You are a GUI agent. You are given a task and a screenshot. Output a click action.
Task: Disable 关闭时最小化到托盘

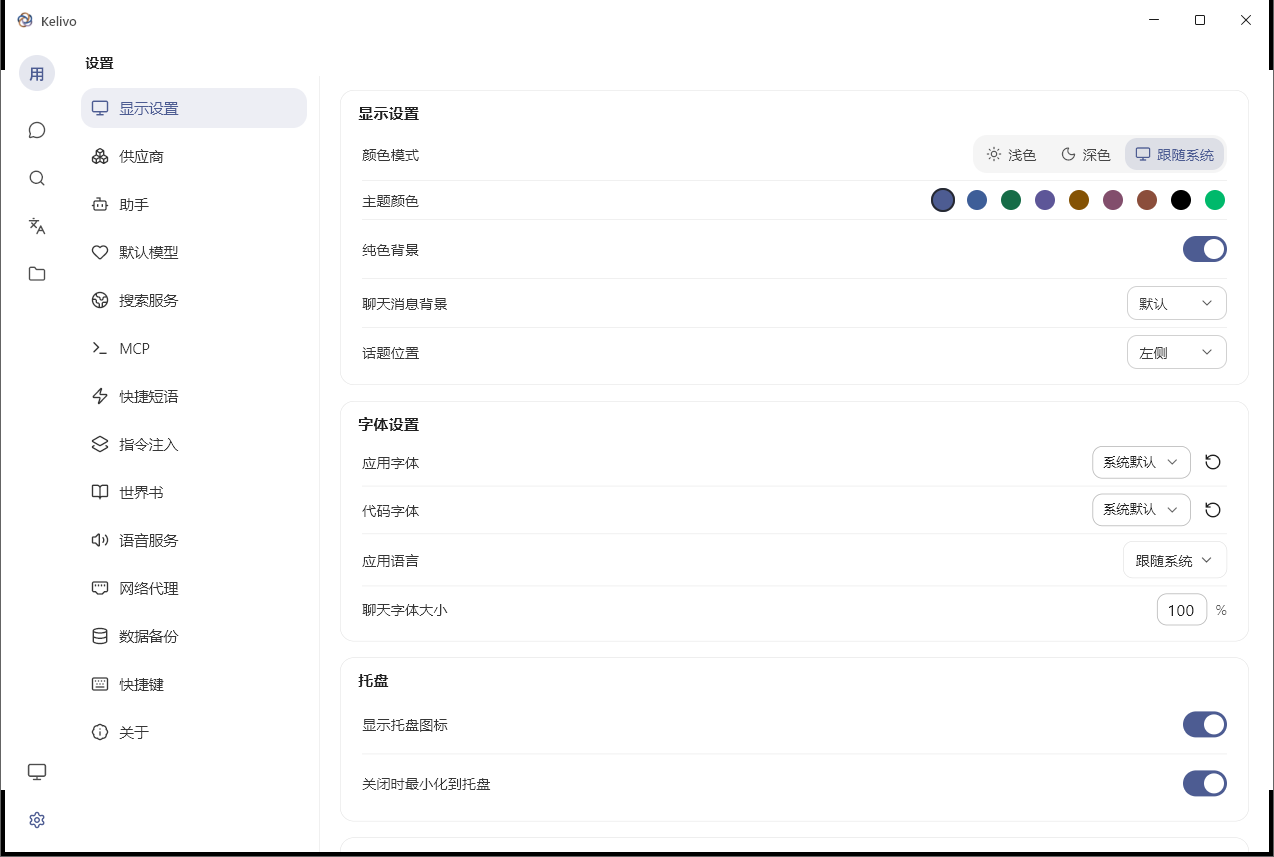tap(1204, 783)
